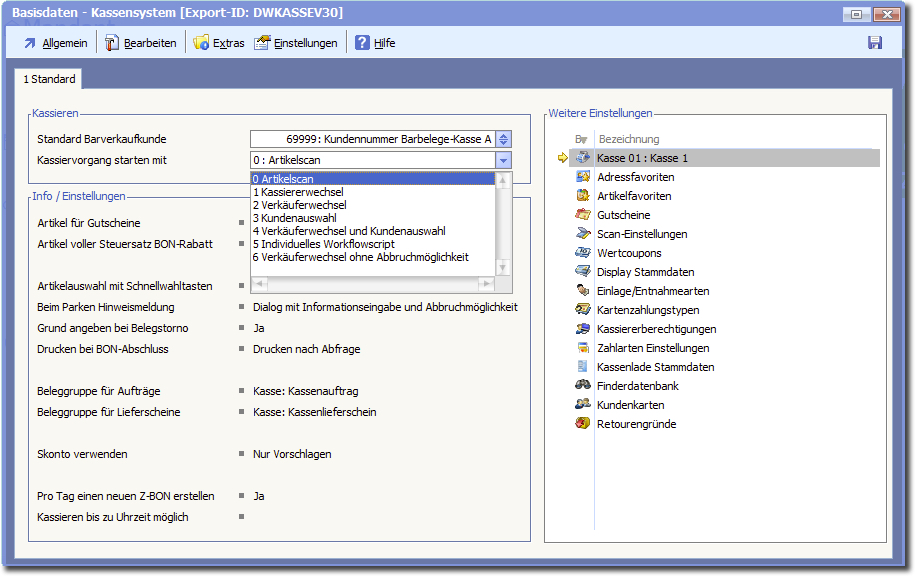Image resolution: width=915 pixels, height=576 pixels.
Task: Open Kundenkarten icon entry
Action: click(x=583, y=405)
